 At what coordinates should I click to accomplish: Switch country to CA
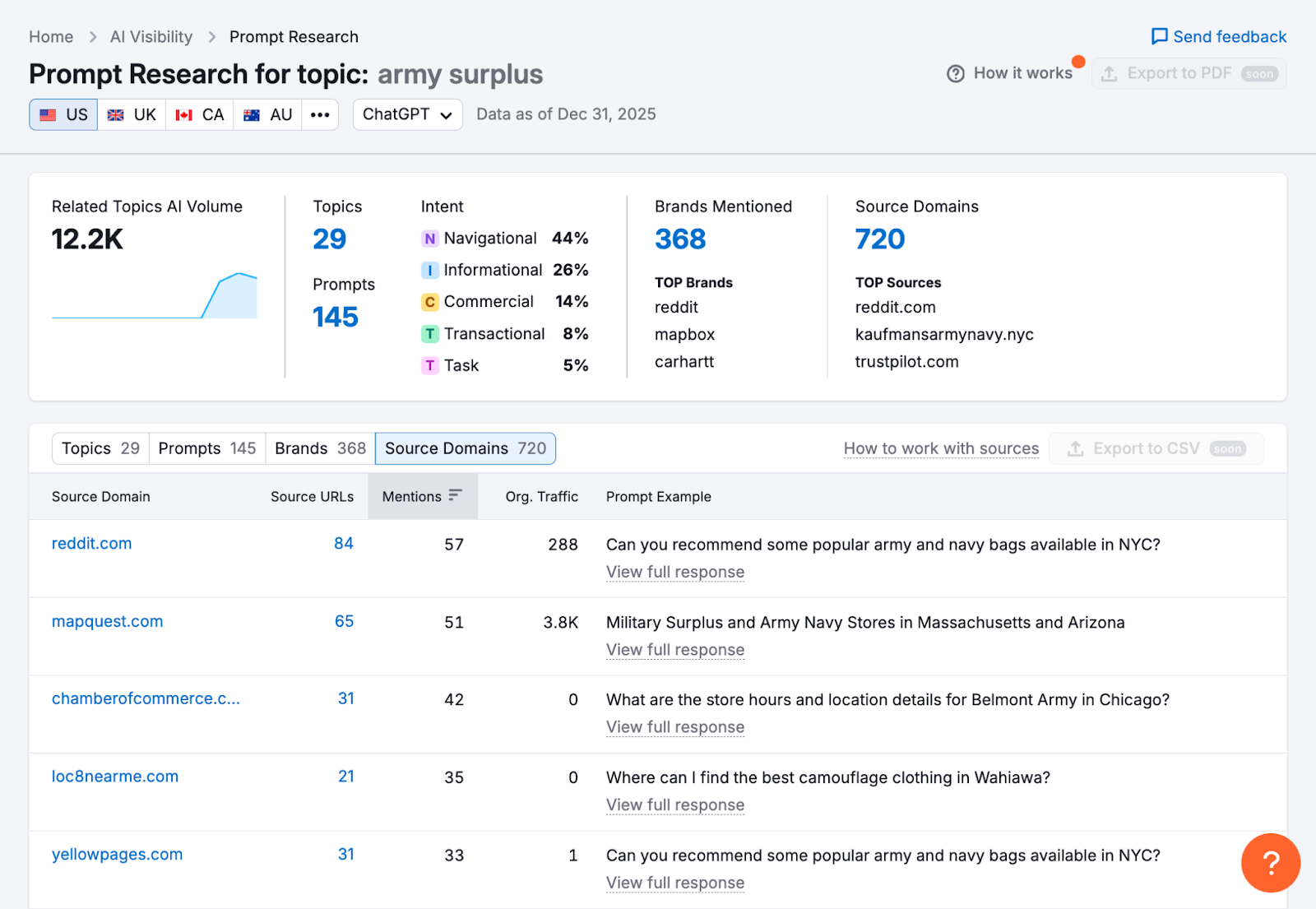200,115
